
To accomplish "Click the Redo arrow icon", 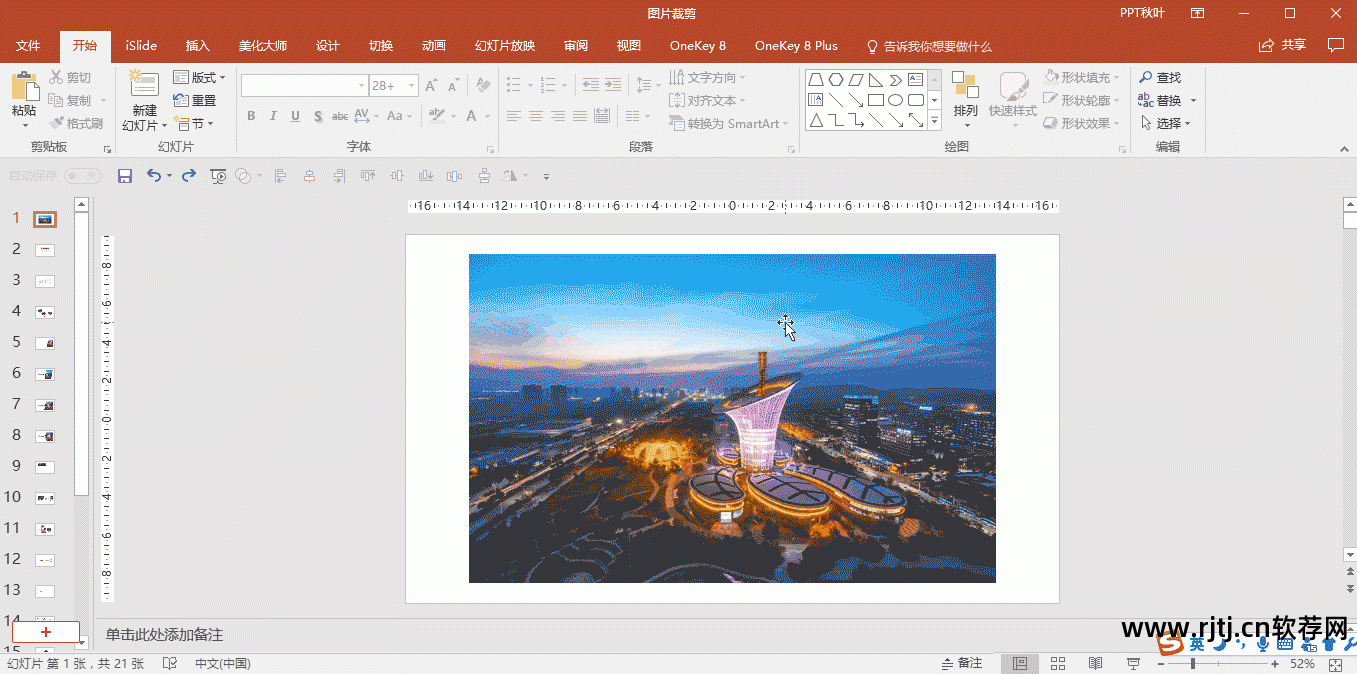I will click(189, 176).
